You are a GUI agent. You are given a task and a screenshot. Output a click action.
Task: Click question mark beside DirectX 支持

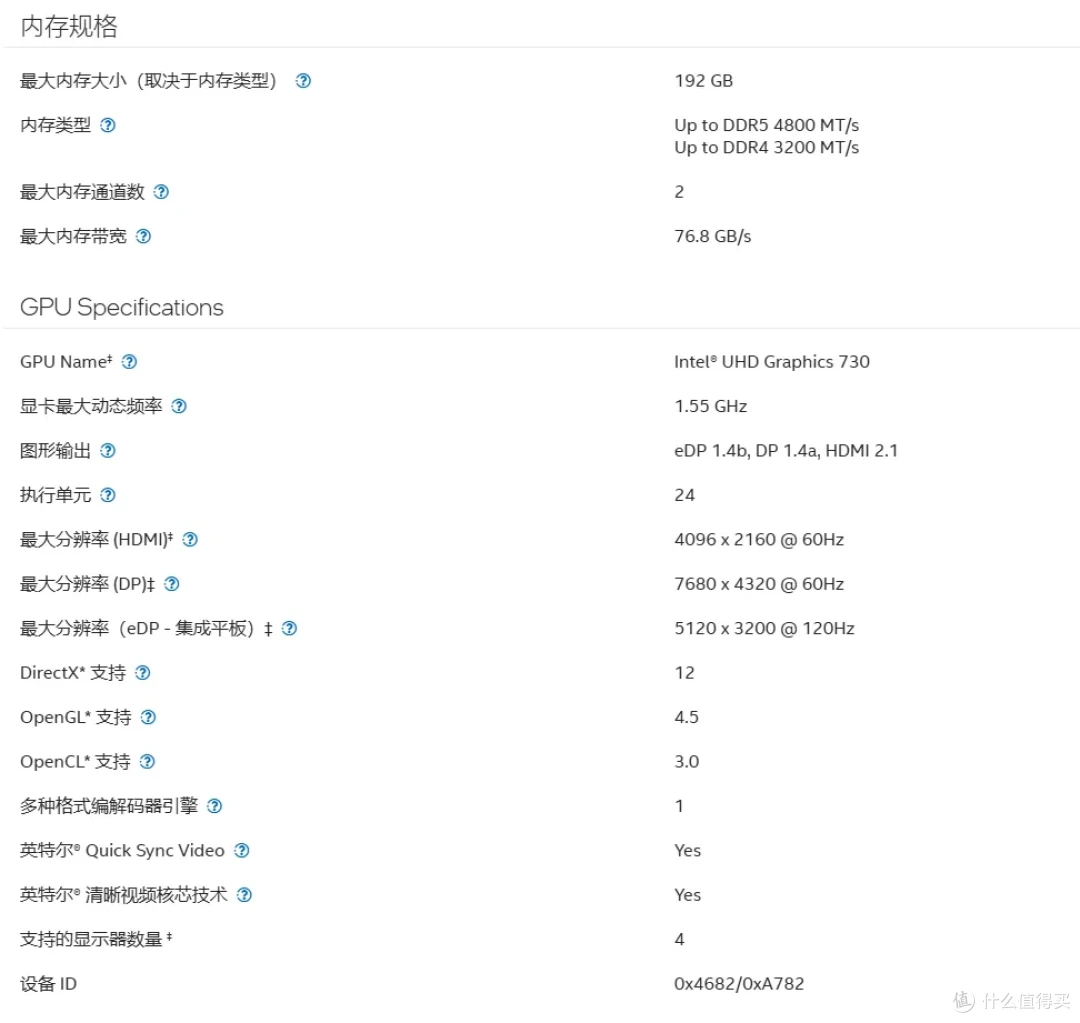pyautogui.click(x=143, y=672)
